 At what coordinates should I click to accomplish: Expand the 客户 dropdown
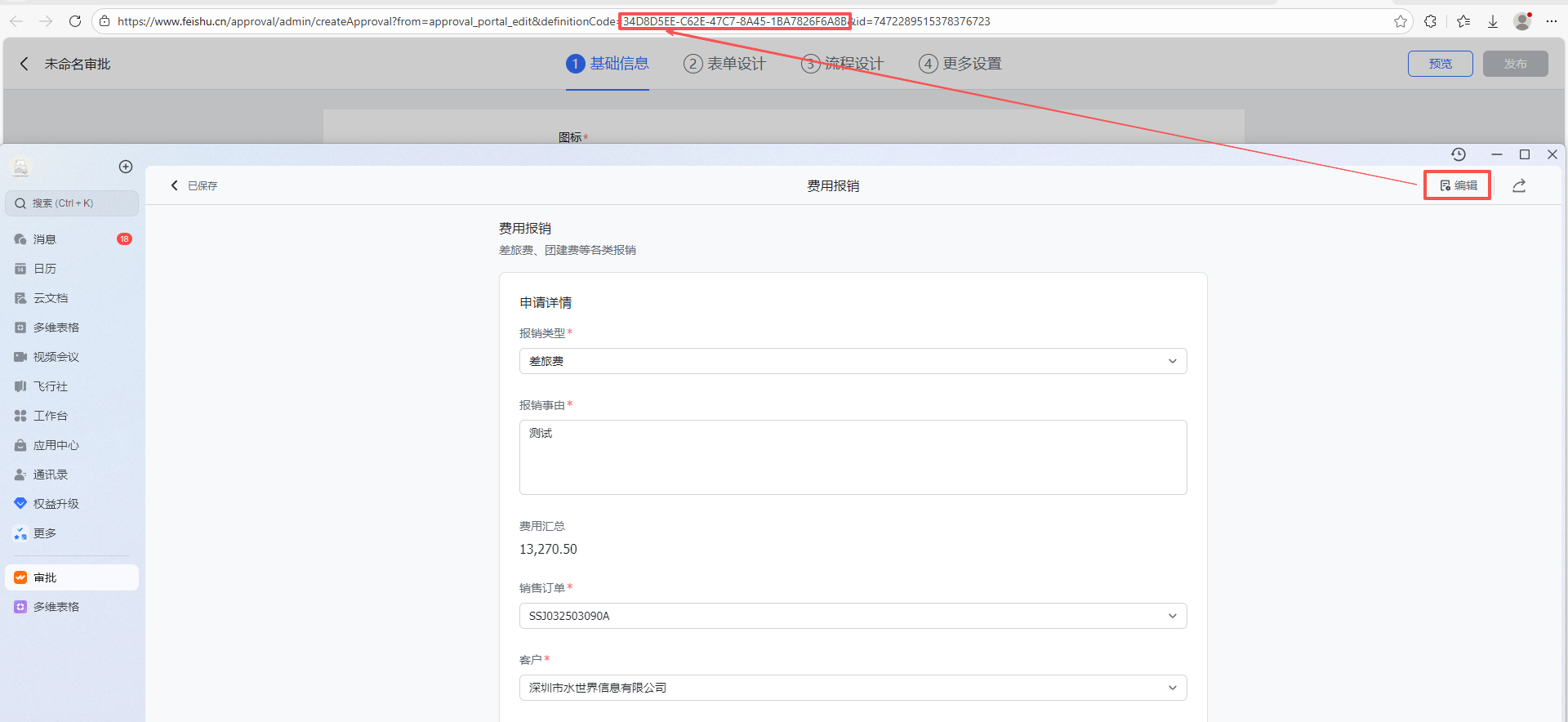tap(853, 688)
